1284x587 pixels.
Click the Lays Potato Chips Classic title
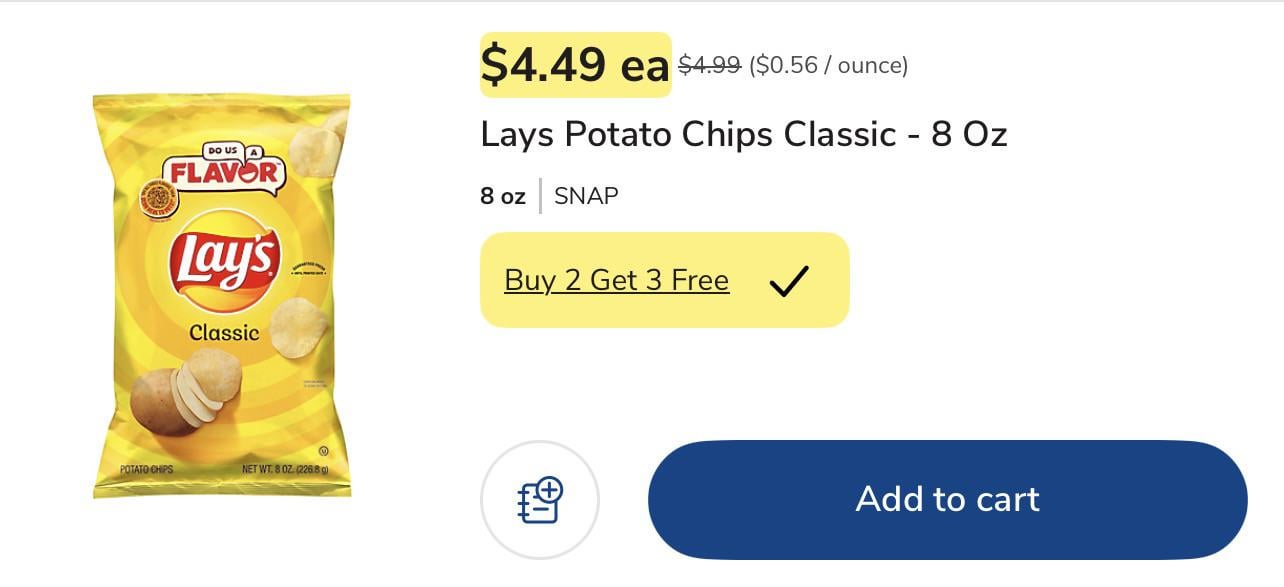[x=743, y=134]
